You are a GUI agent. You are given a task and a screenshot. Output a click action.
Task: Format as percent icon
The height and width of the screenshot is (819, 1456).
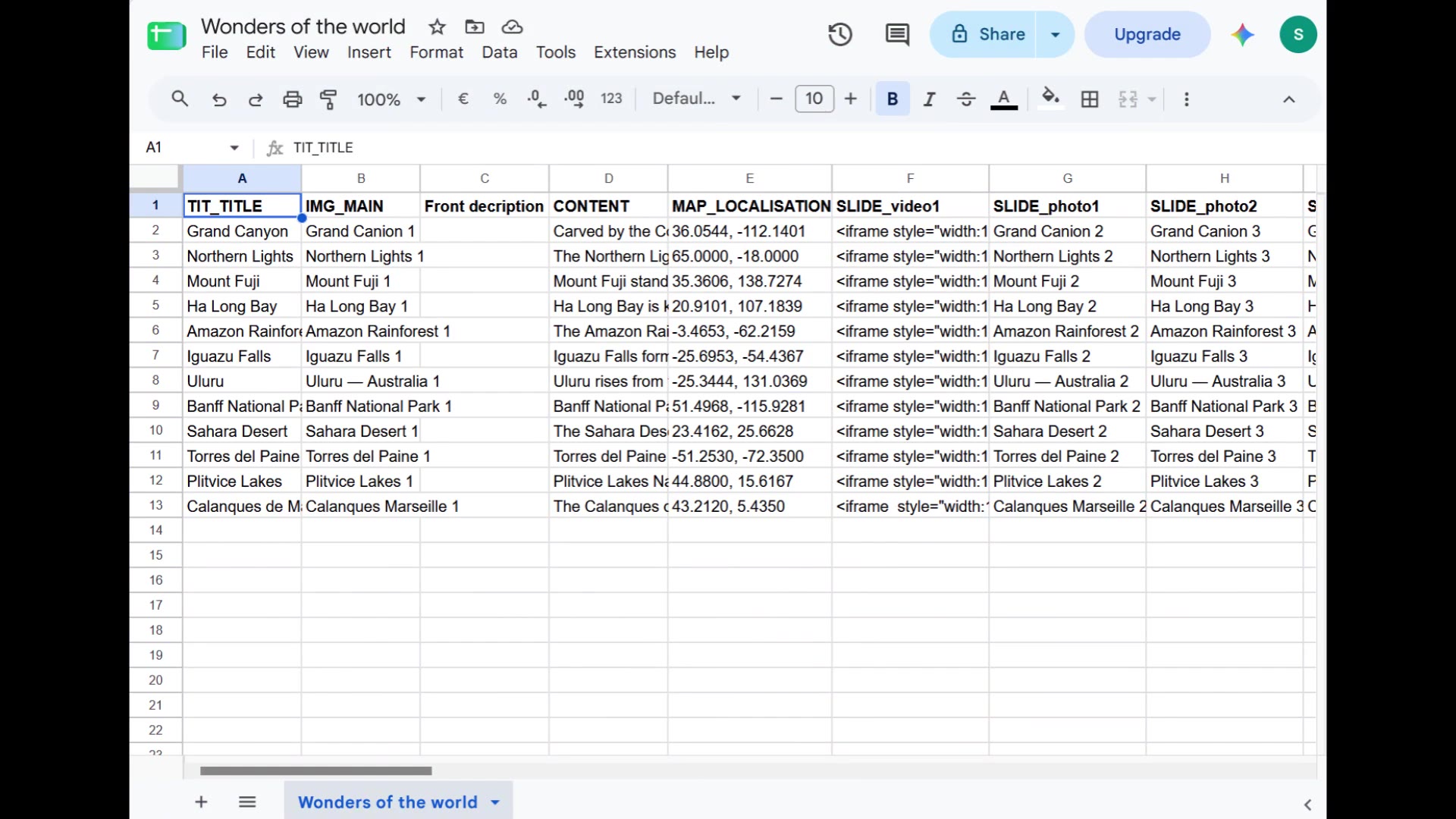click(x=500, y=99)
